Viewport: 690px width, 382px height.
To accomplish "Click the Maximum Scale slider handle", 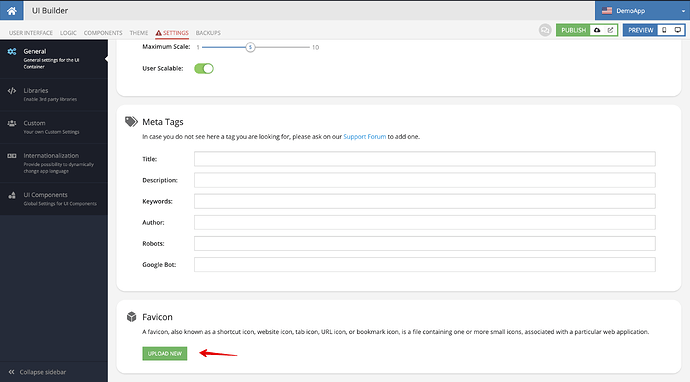I will click(x=250, y=47).
